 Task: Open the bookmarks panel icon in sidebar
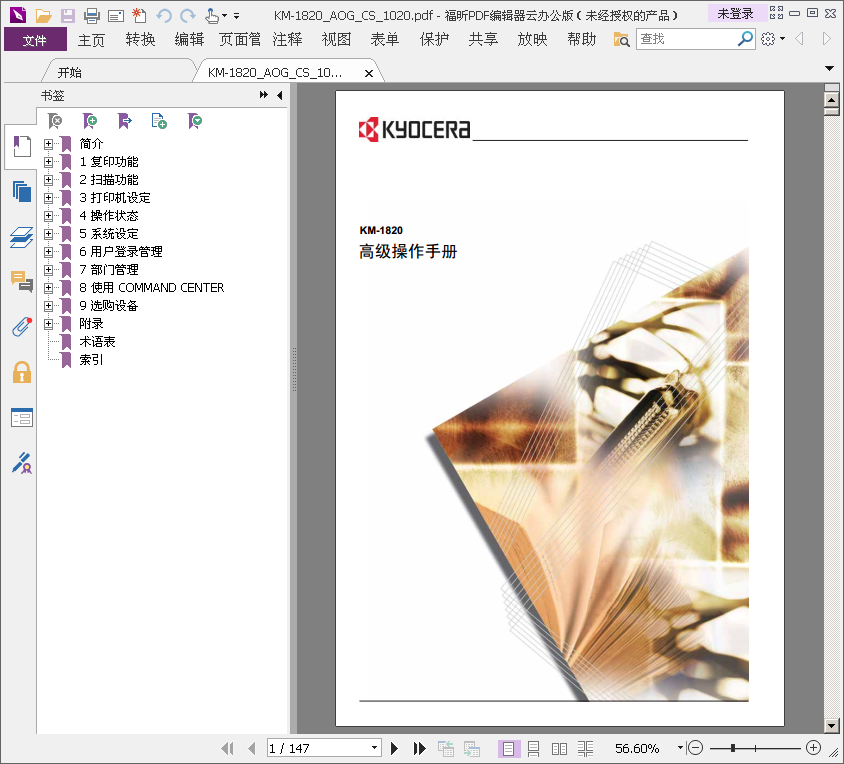[x=22, y=146]
